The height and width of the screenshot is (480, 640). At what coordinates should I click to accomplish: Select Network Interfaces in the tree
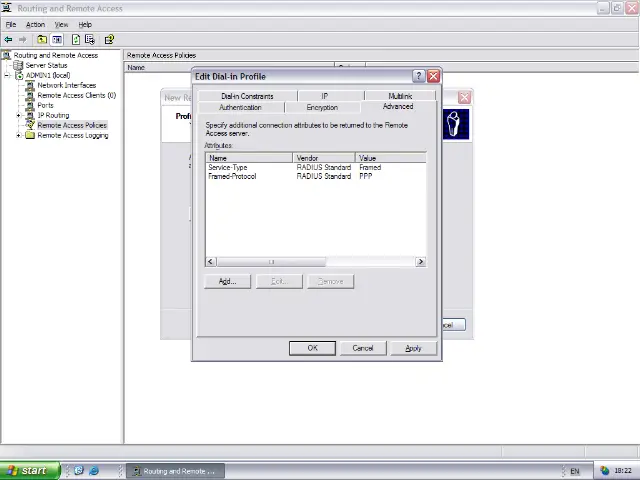(67, 85)
